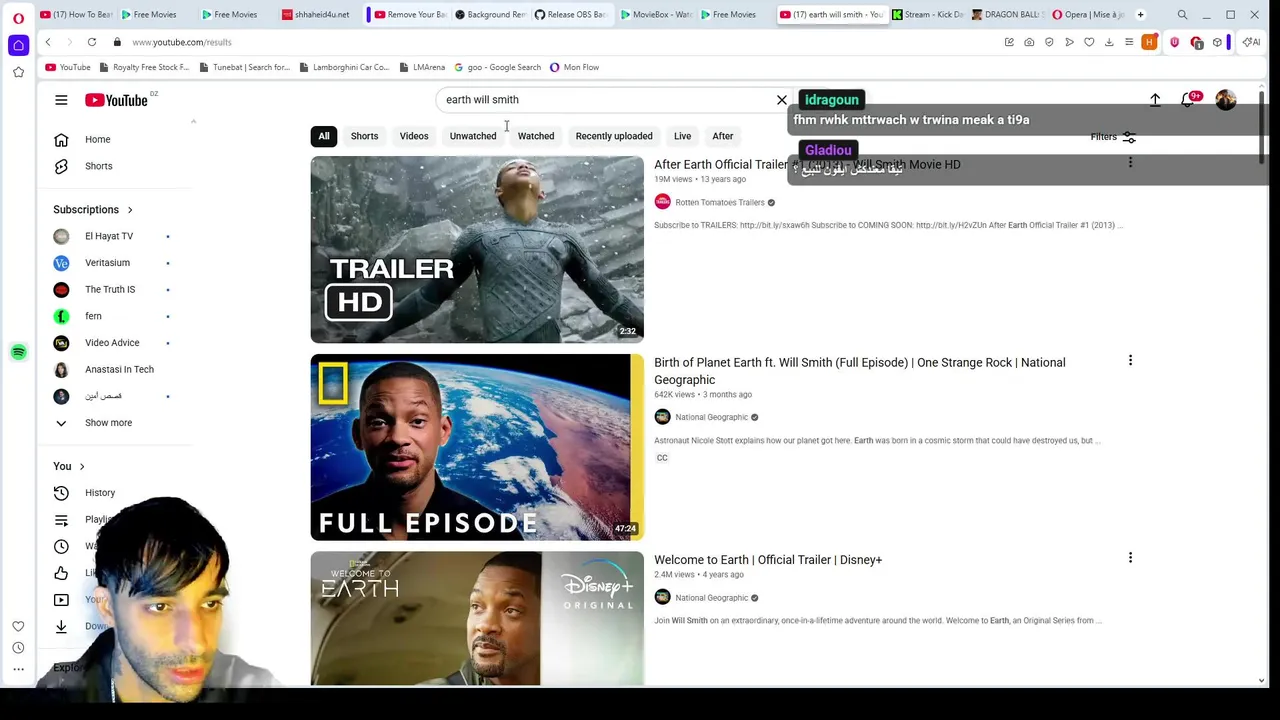This screenshot has height=720, width=1280.
Task: Clear the search box with X
Action: 782,100
